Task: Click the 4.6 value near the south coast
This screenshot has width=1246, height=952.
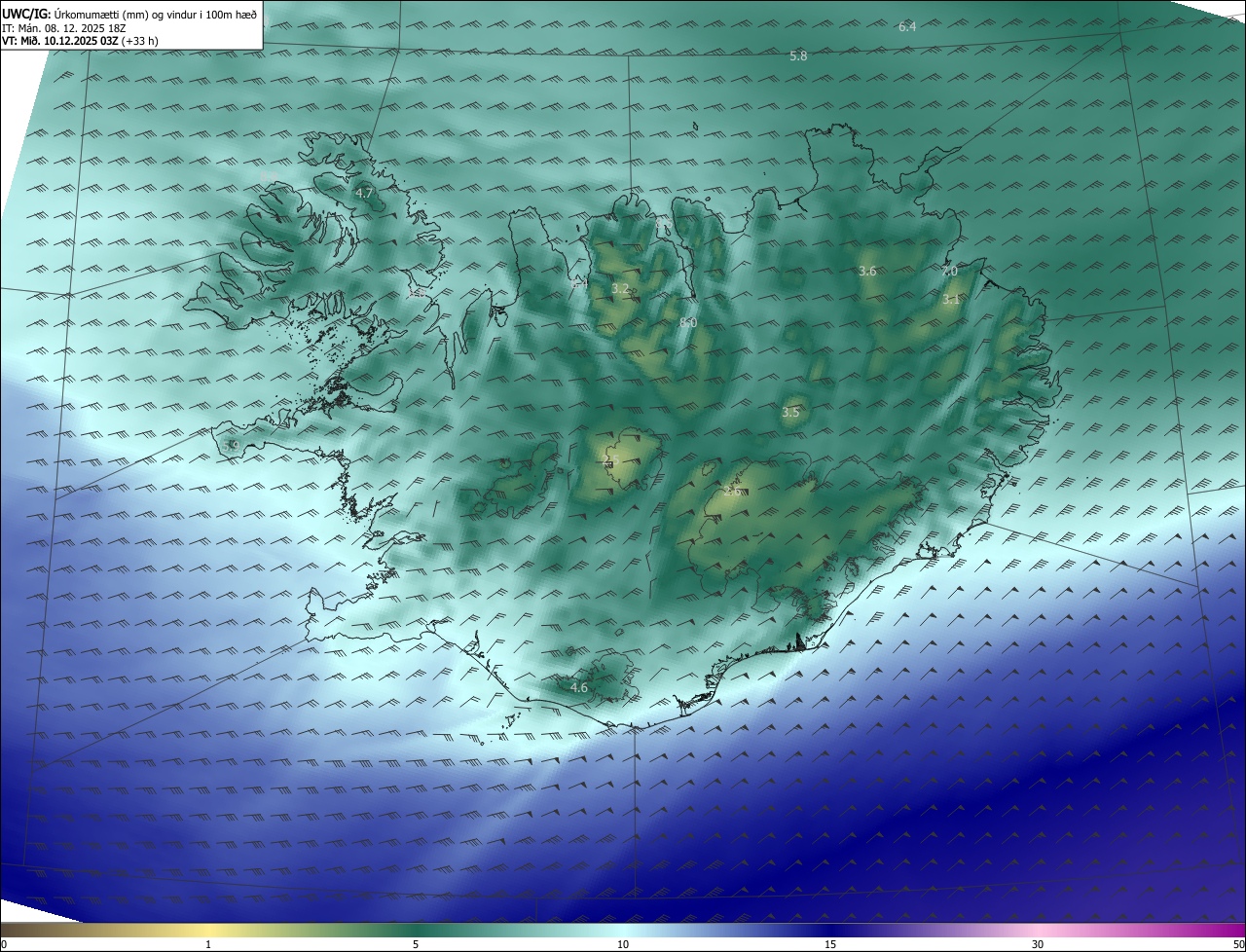Action: (x=578, y=687)
